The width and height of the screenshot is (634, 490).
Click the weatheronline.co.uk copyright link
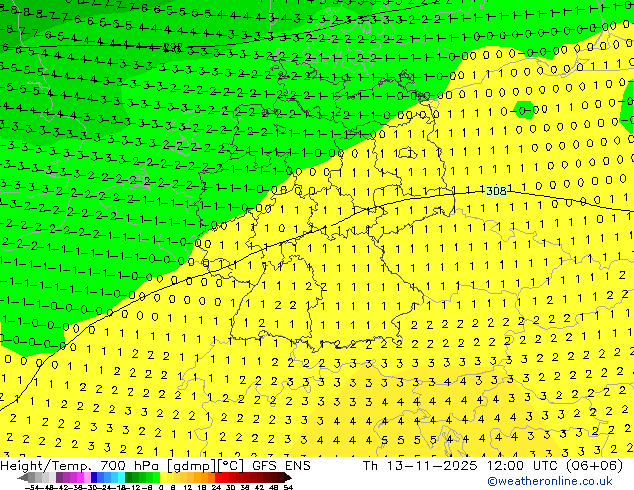point(550,481)
